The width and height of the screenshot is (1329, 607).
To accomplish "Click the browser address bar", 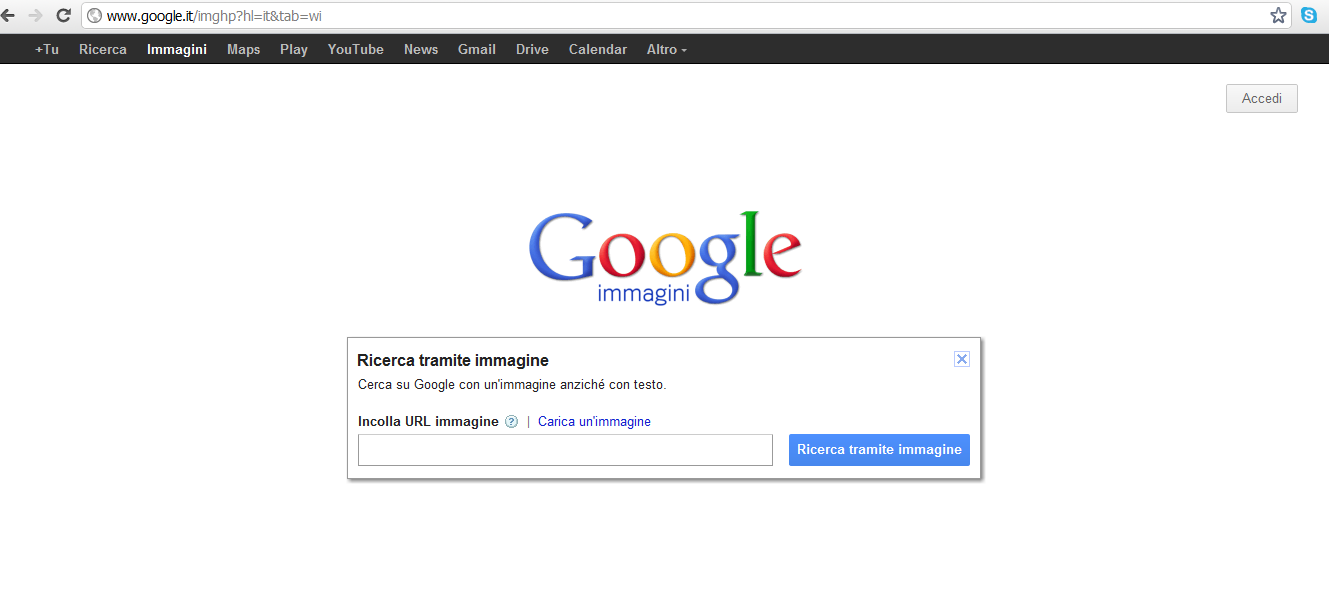I will [x=680, y=15].
